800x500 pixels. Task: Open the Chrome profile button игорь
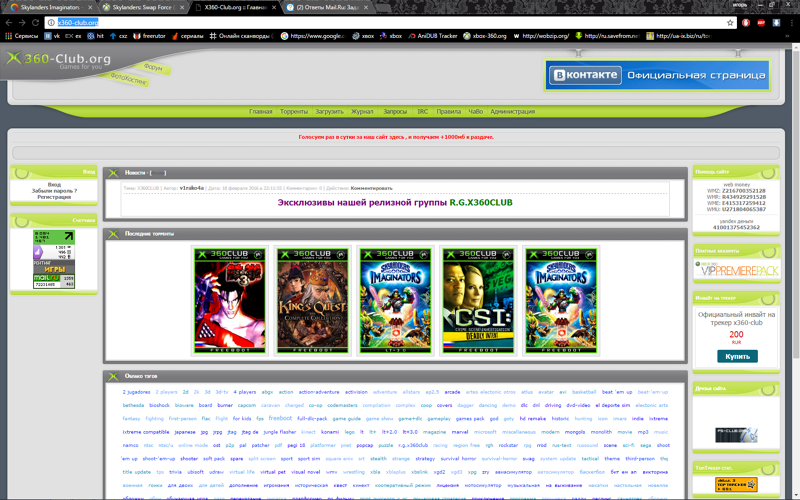(x=739, y=5)
